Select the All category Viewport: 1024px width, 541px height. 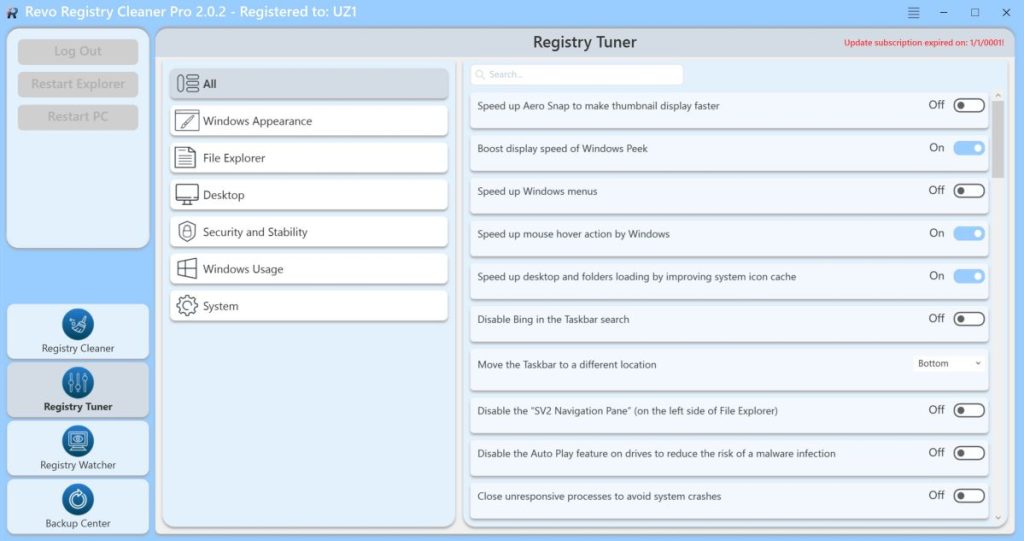click(309, 84)
